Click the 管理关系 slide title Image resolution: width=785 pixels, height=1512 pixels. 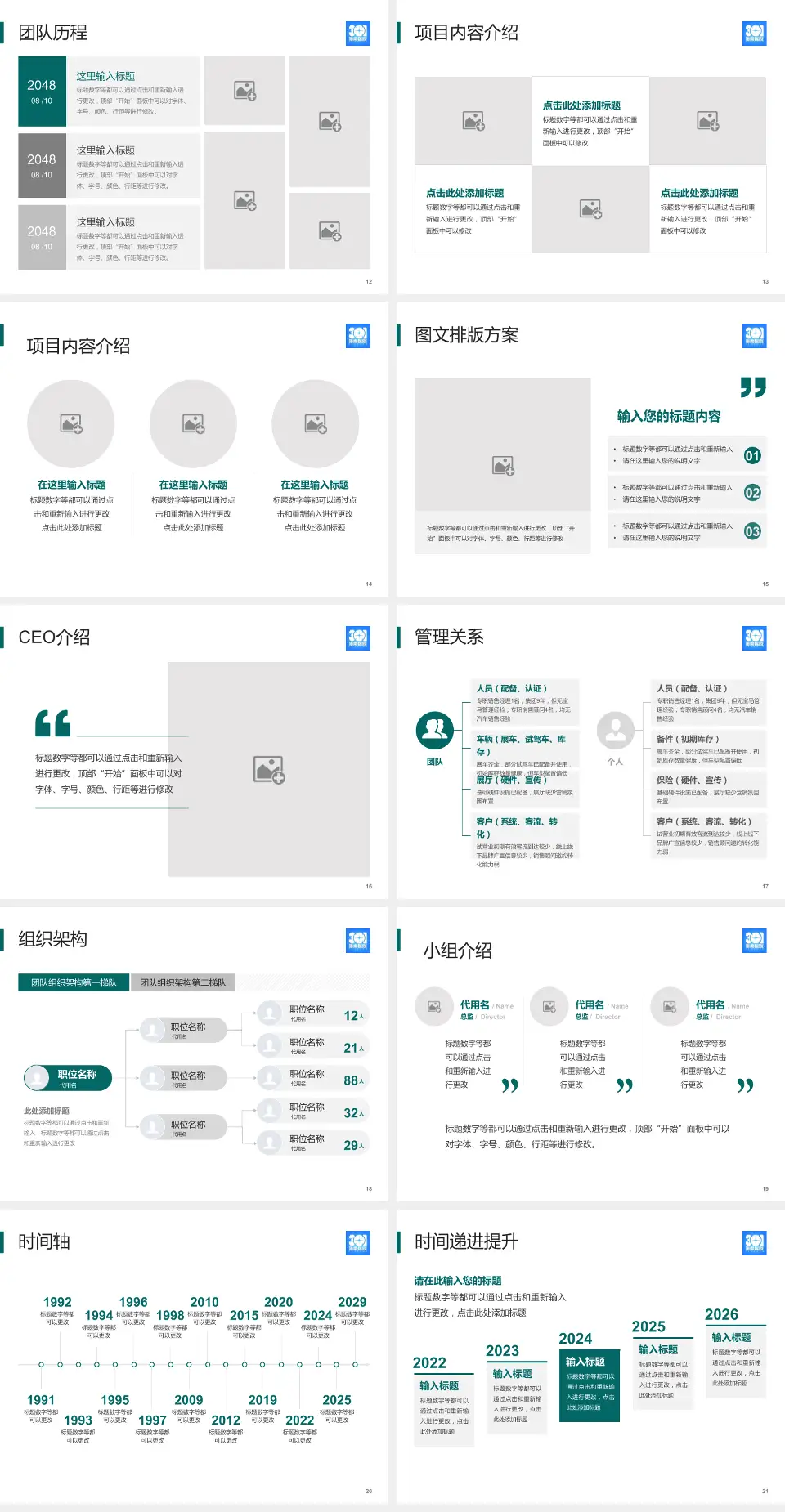[449, 637]
